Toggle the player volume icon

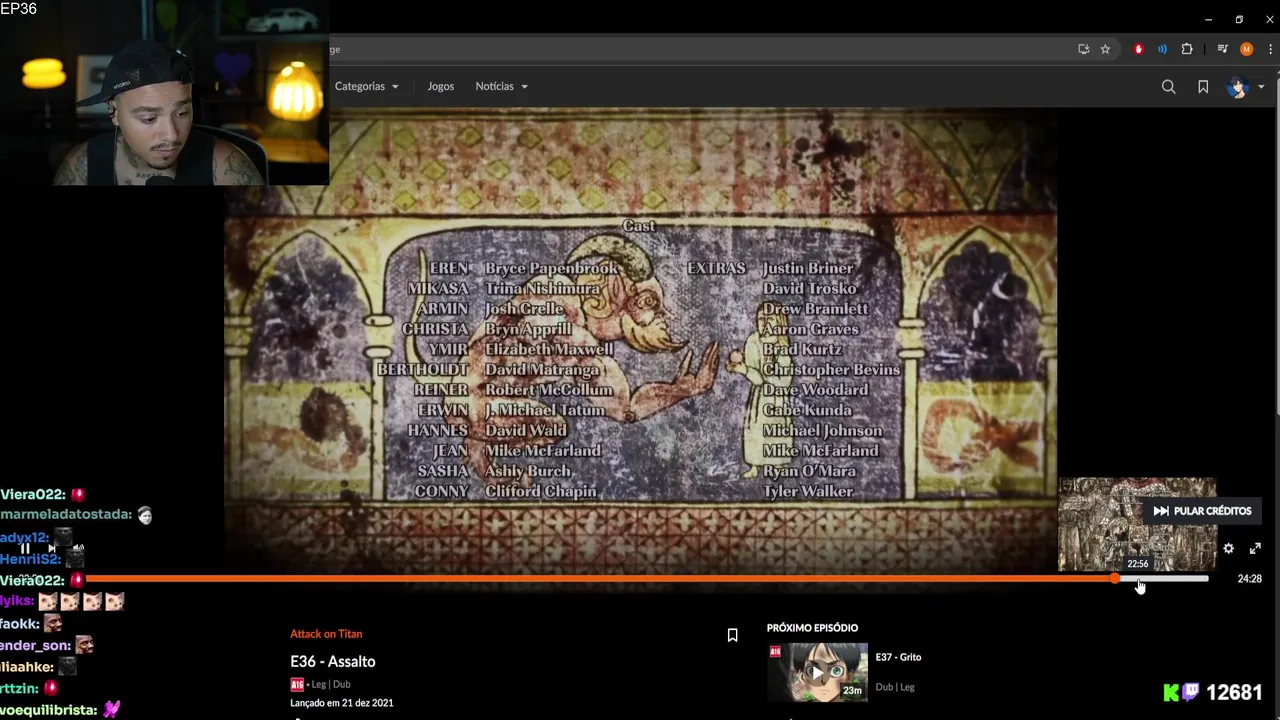(x=78, y=548)
